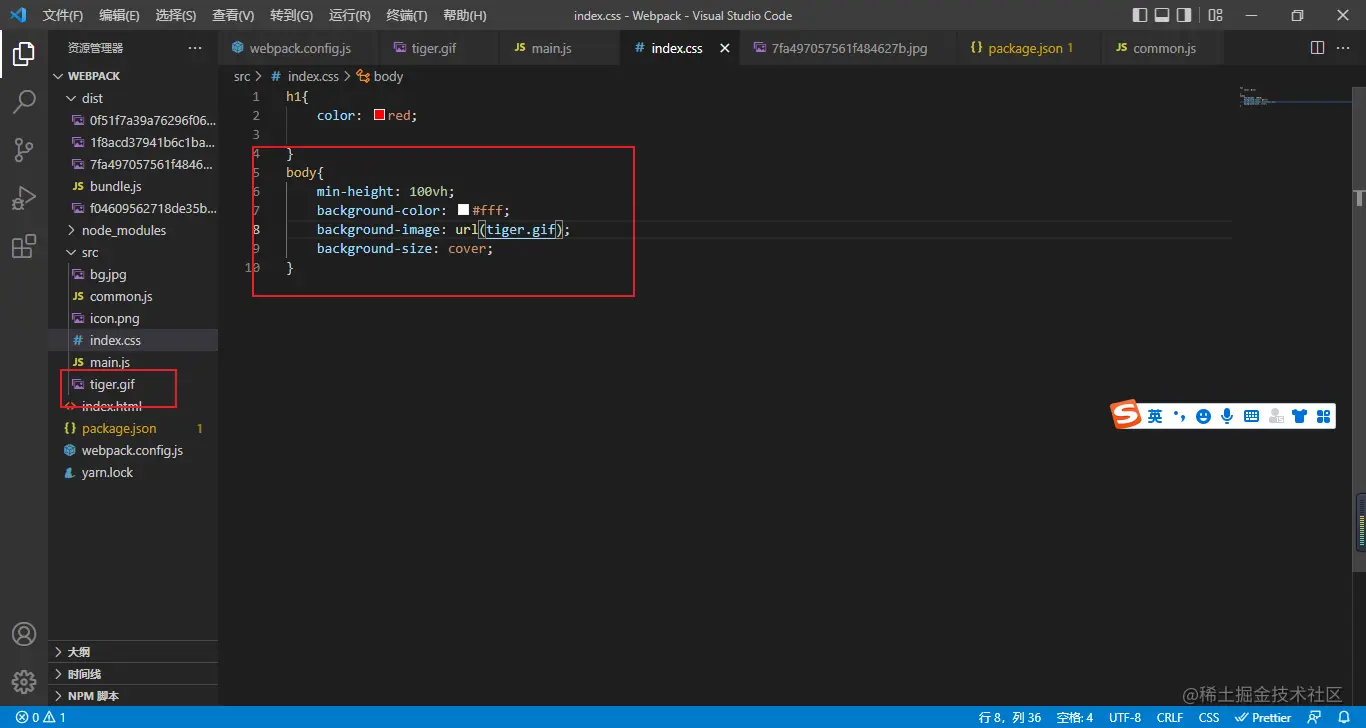This screenshot has width=1366, height=728.
Task: Collapse the WEBPACK root folder
Action: (x=133, y=76)
